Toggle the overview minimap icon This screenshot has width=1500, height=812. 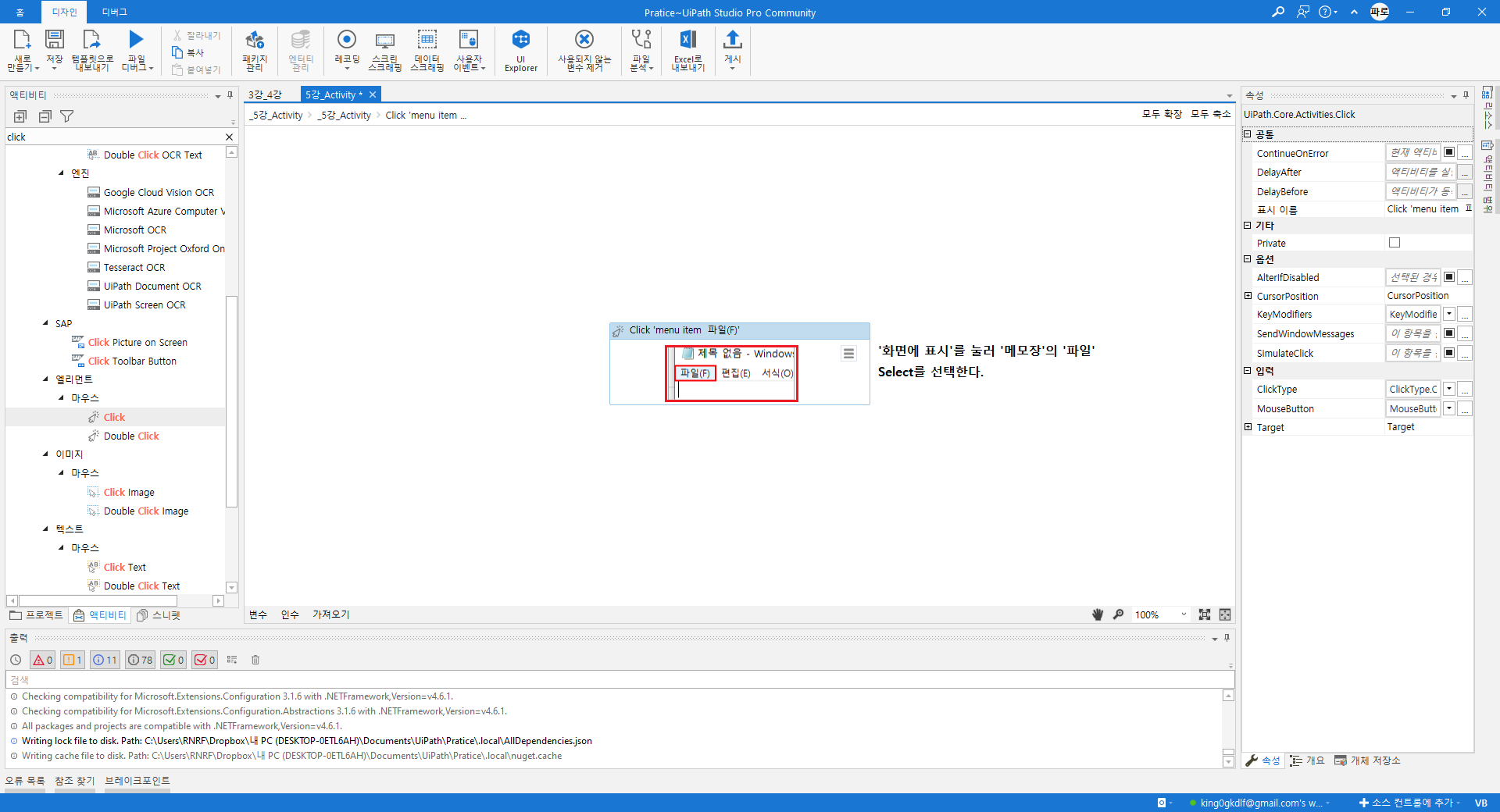click(x=1225, y=614)
